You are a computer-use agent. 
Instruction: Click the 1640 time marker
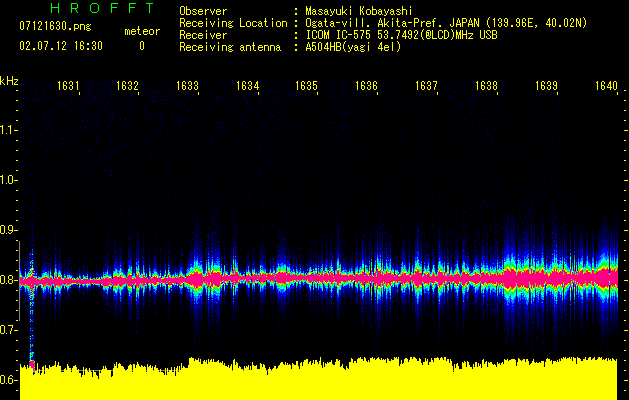coord(606,86)
